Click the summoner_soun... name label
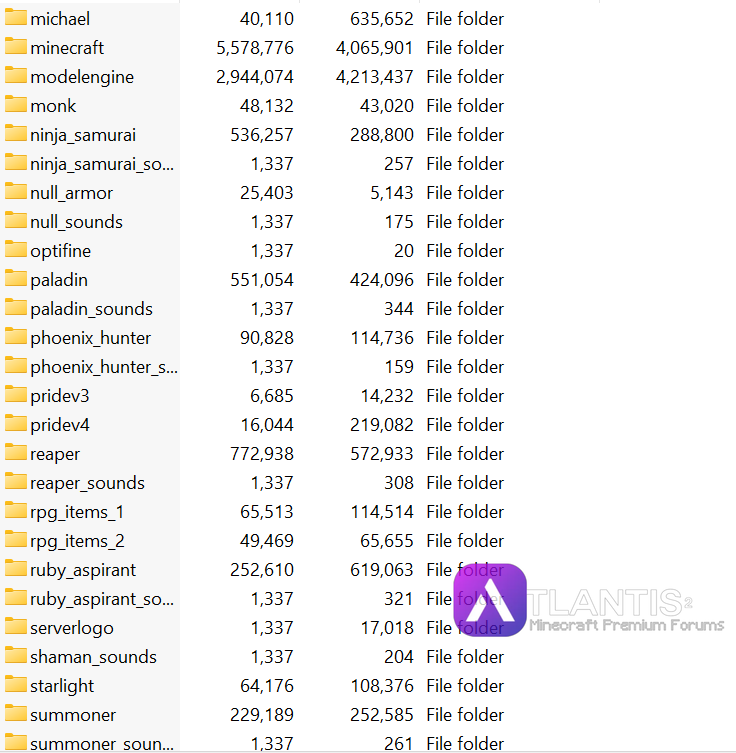 pos(102,744)
